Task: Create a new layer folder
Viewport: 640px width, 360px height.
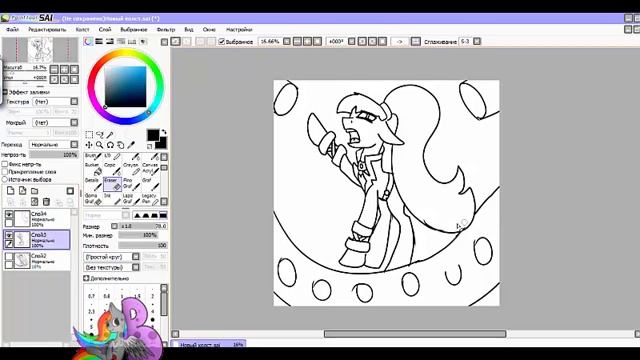Action: pyautogui.click(x=35, y=191)
